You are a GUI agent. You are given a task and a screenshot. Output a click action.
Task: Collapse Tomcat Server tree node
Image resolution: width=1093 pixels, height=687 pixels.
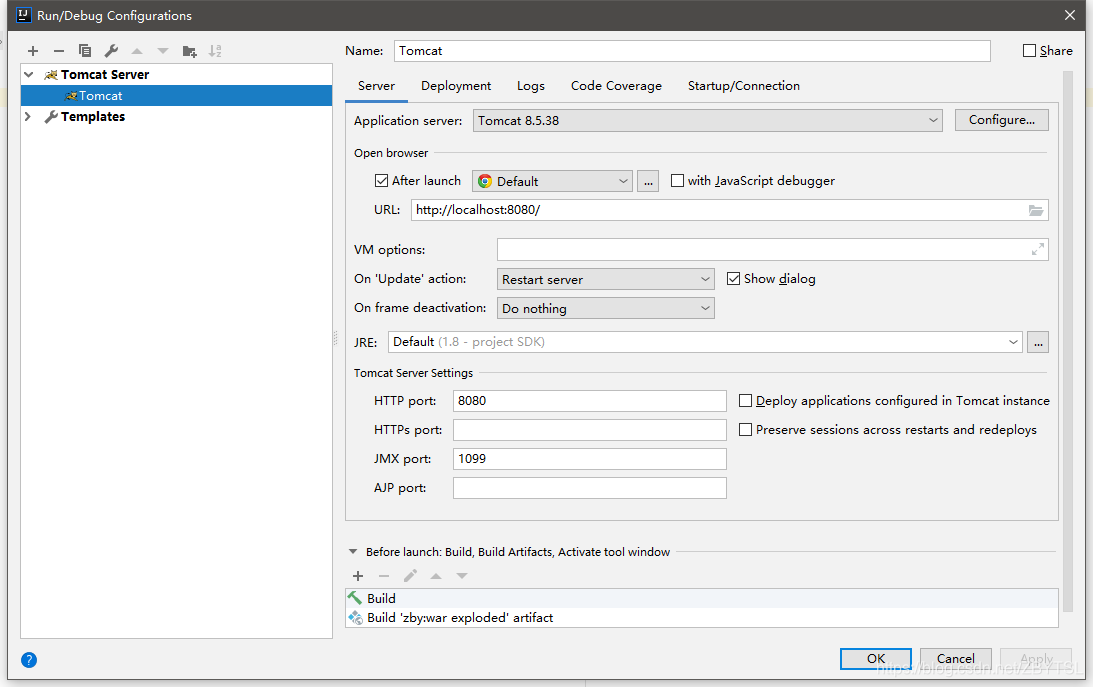click(x=29, y=75)
